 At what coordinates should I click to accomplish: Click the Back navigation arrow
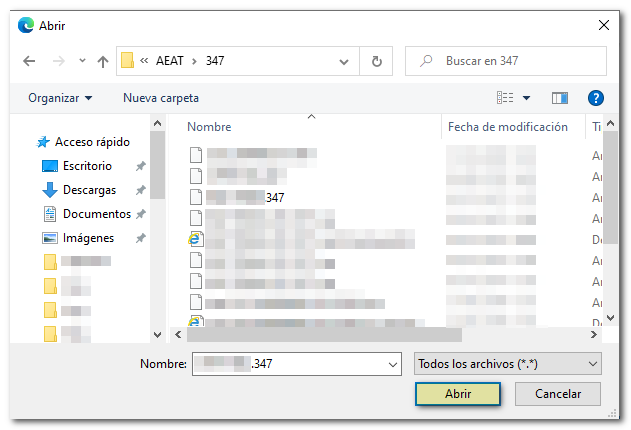(29, 61)
